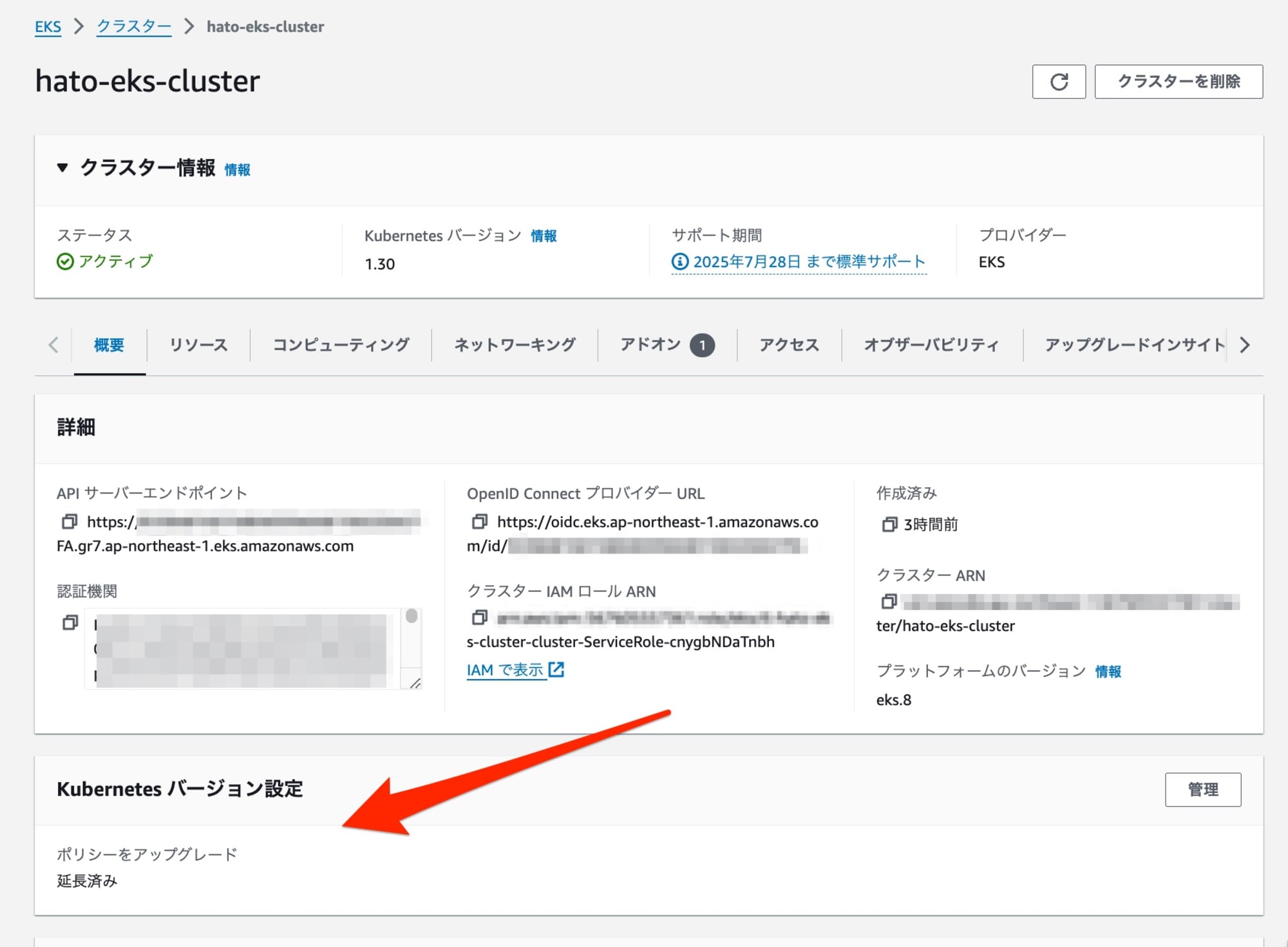
Task: Click the hato-eks-cluster breadcrumb text
Action: click(265, 26)
